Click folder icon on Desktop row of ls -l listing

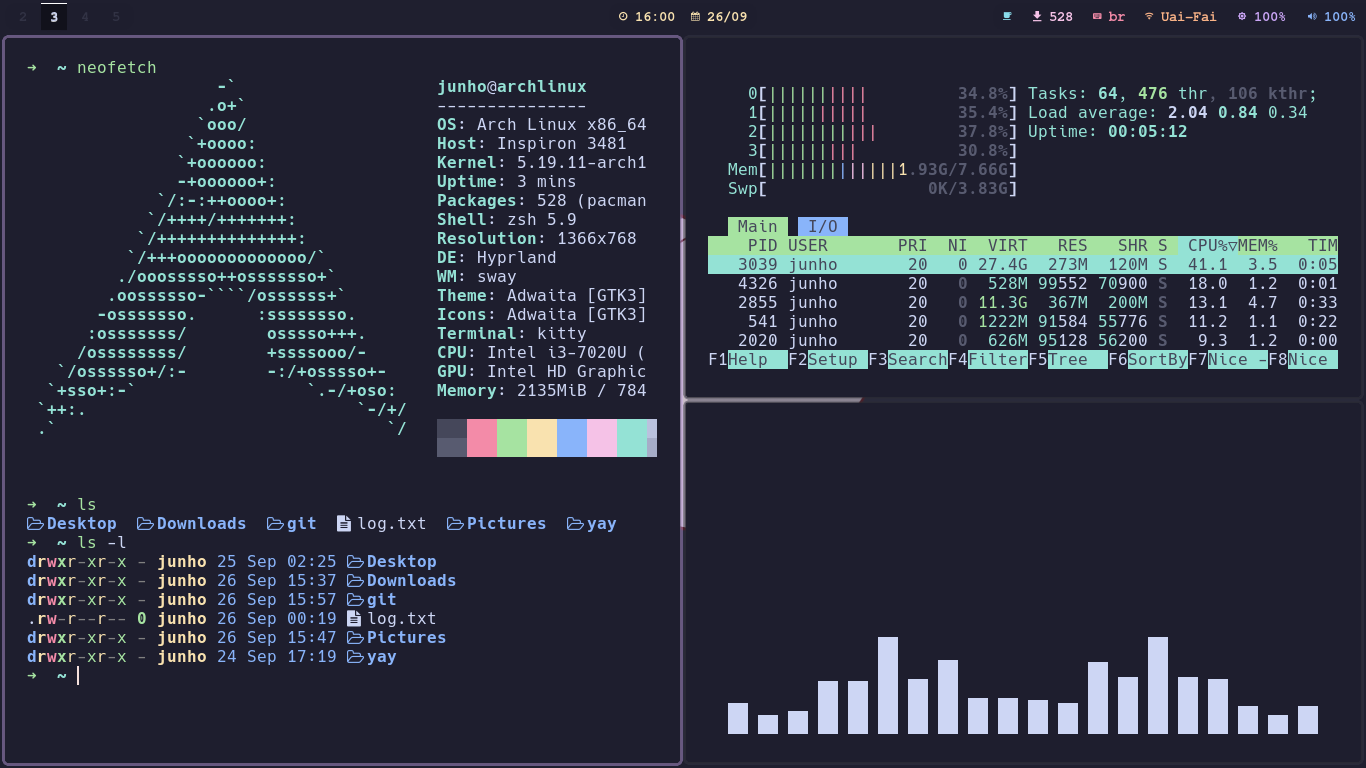(x=356, y=561)
